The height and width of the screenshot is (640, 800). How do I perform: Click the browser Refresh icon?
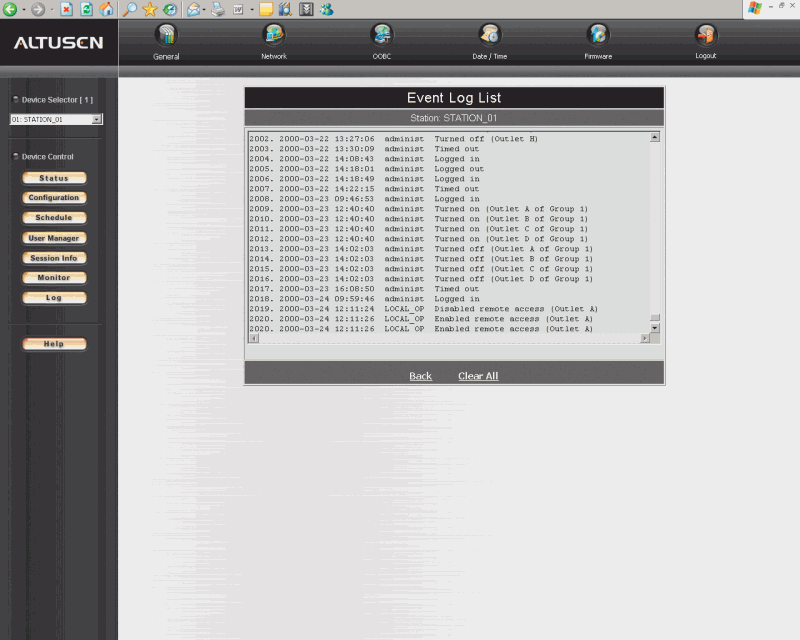click(86, 9)
